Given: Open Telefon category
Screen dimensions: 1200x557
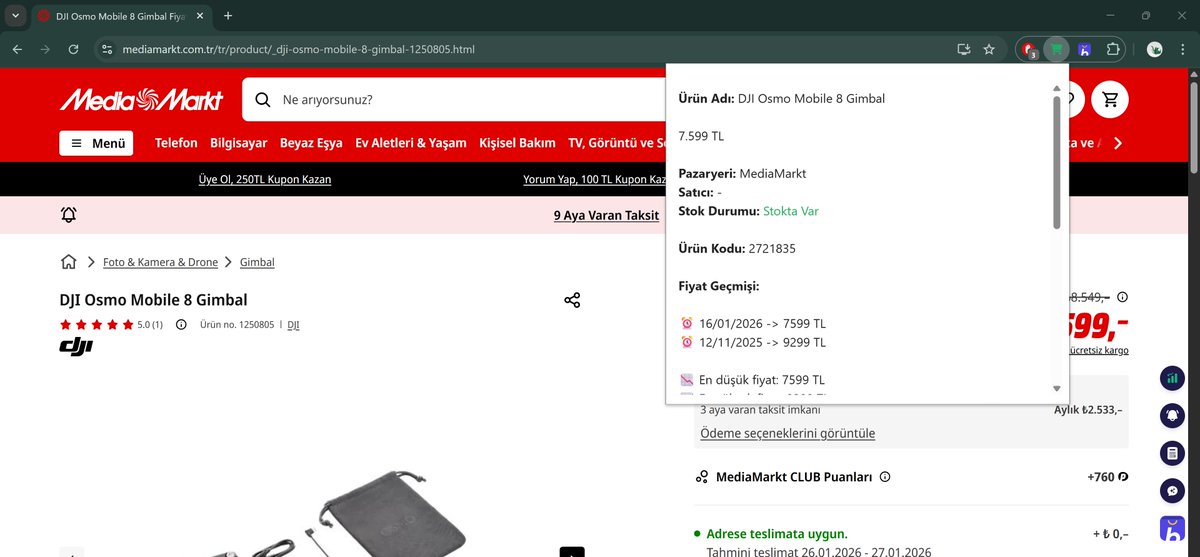Looking at the screenshot, I should click(176, 143).
